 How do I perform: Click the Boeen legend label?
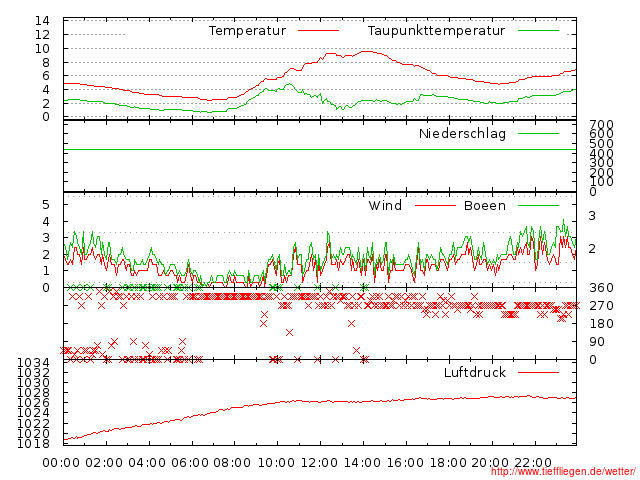485,205
